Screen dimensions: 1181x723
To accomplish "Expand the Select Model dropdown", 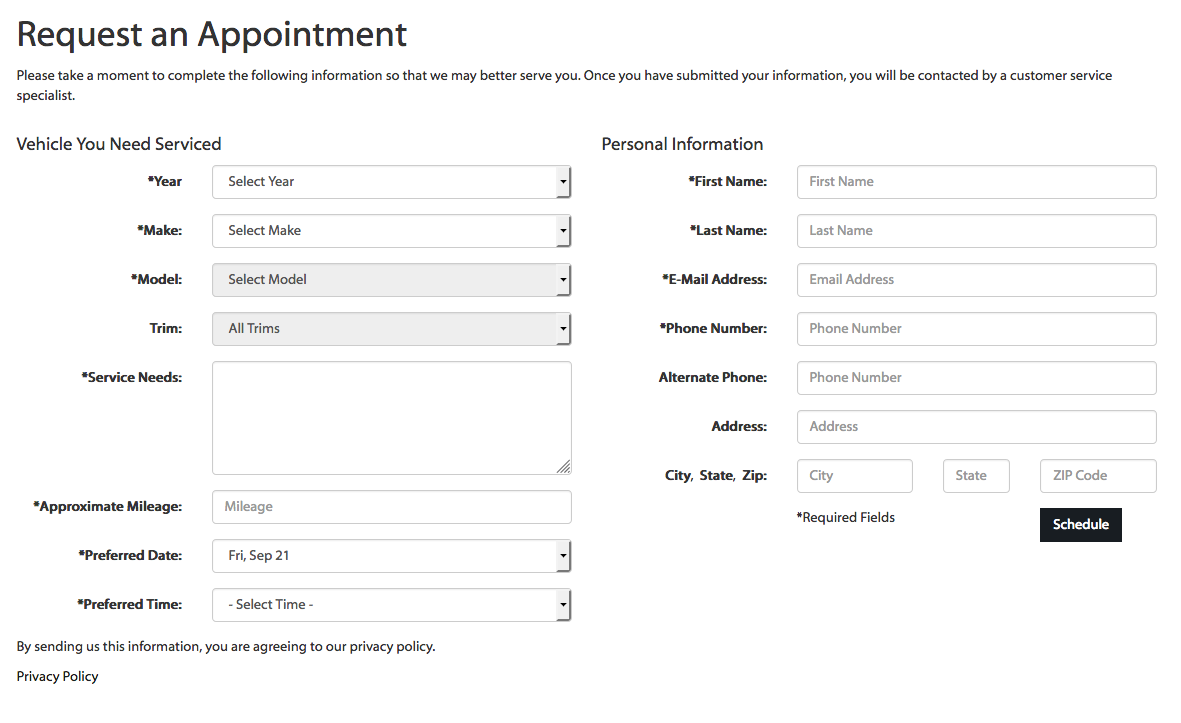I will (x=391, y=280).
